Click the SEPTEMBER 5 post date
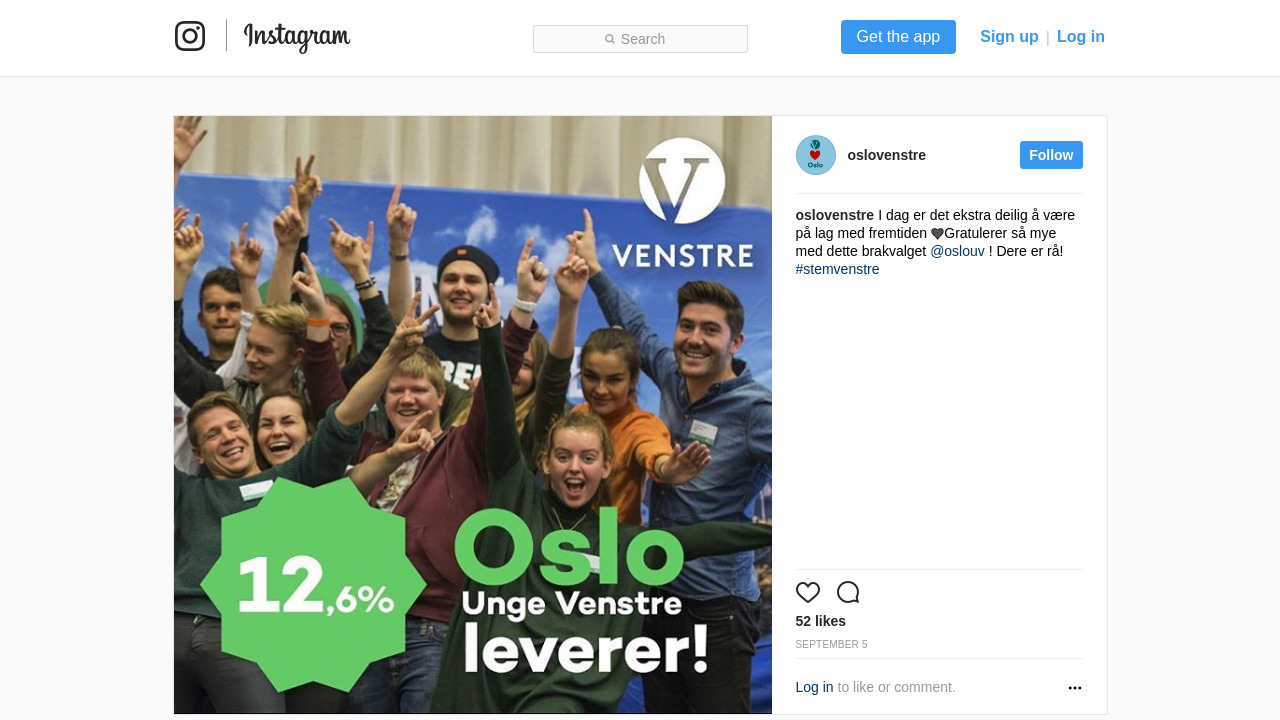The height and width of the screenshot is (720, 1280). [x=832, y=645]
